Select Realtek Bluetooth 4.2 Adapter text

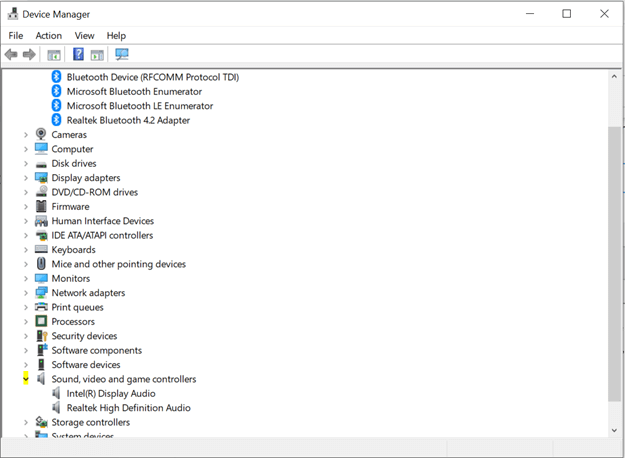pos(128,120)
